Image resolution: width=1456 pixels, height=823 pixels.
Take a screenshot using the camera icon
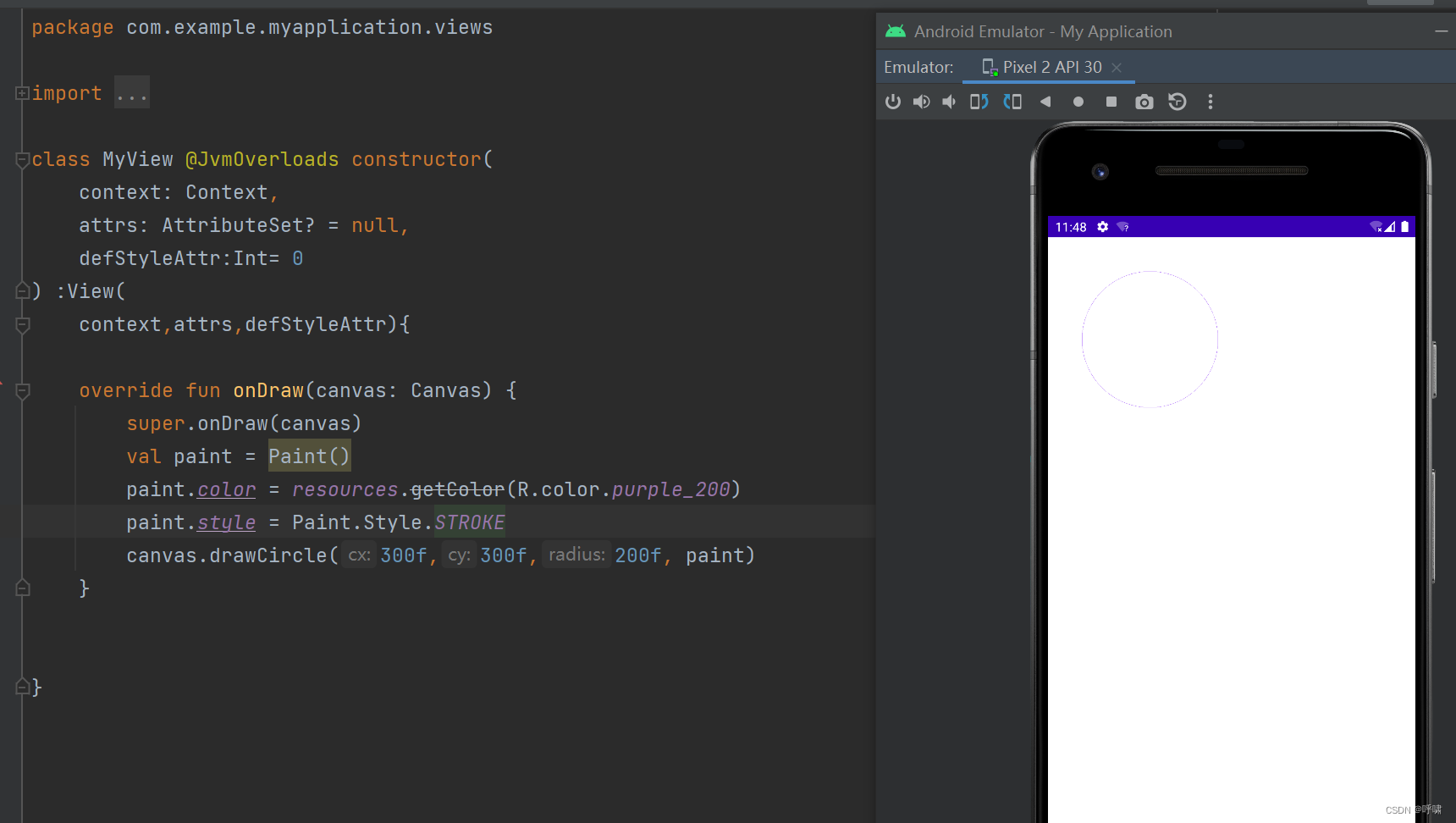pyautogui.click(x=1144, y=102)
